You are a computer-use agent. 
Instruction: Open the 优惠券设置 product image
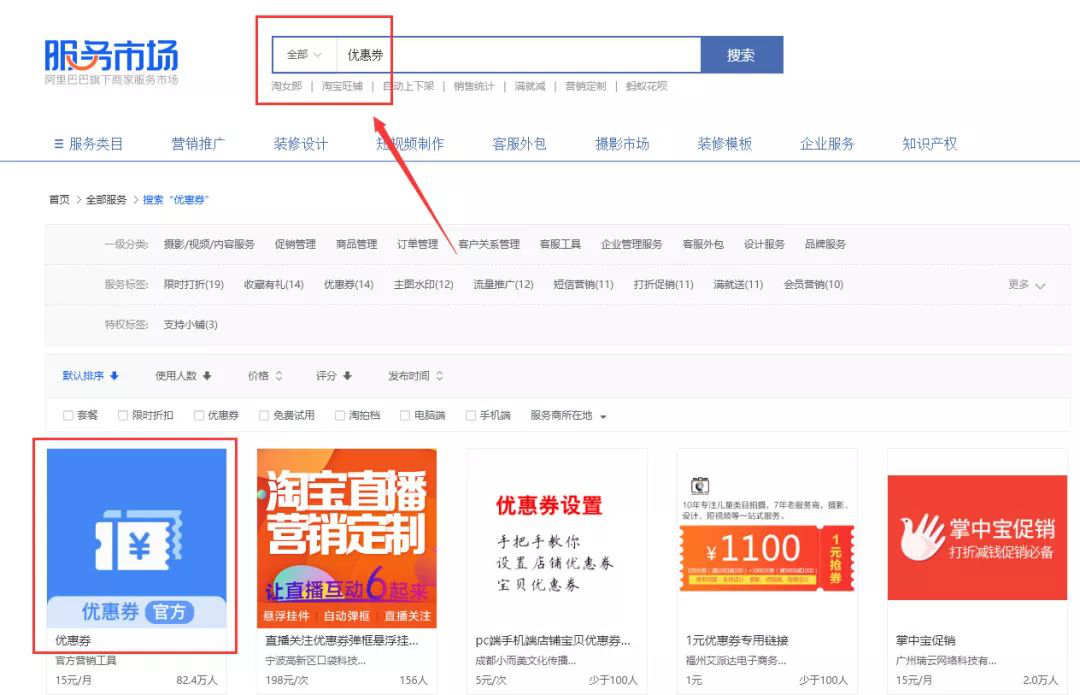pyautogui.click(x=557, y=538)
